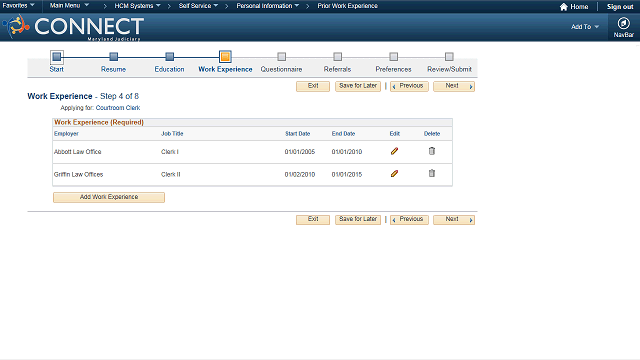Click the top Save for Later button

pos(358,86)
